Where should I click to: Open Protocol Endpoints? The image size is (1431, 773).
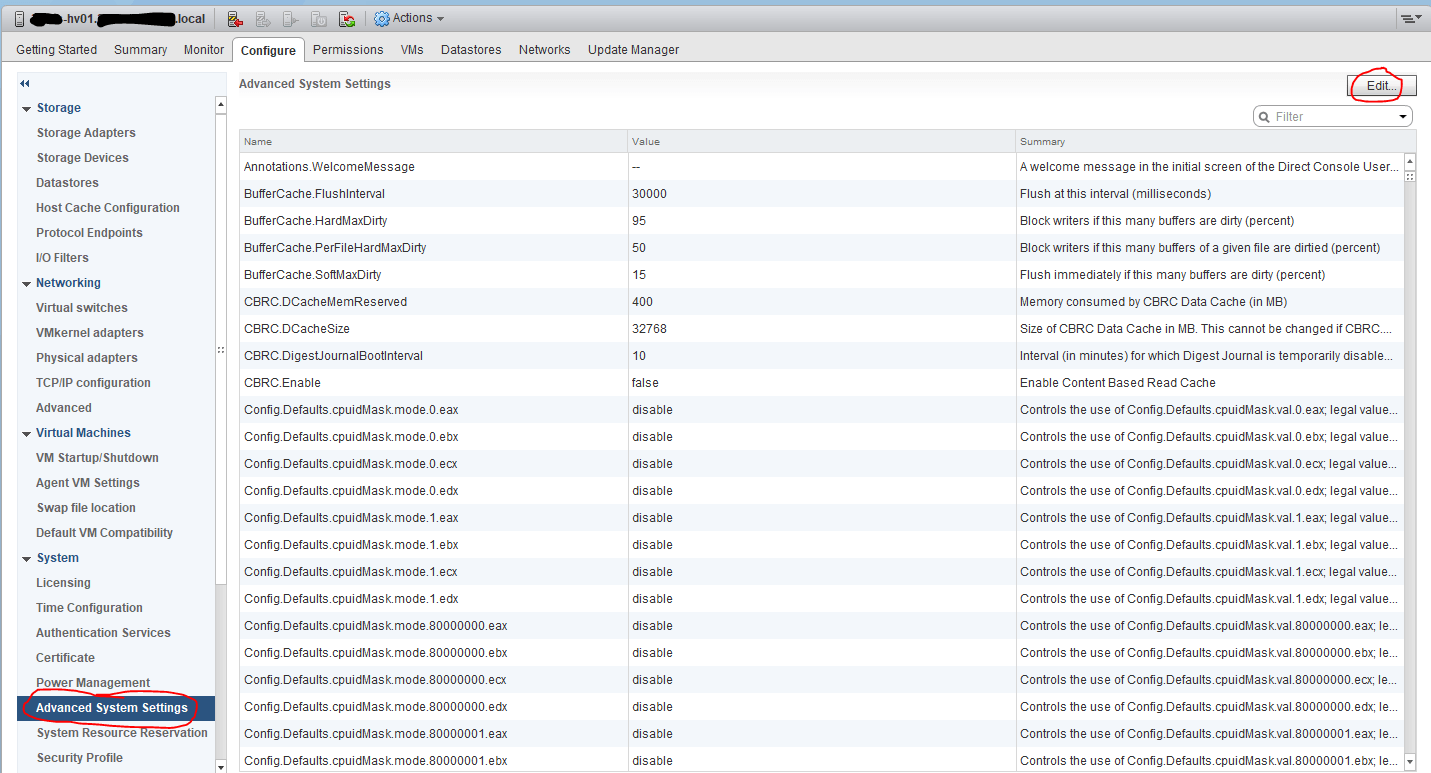89,233
